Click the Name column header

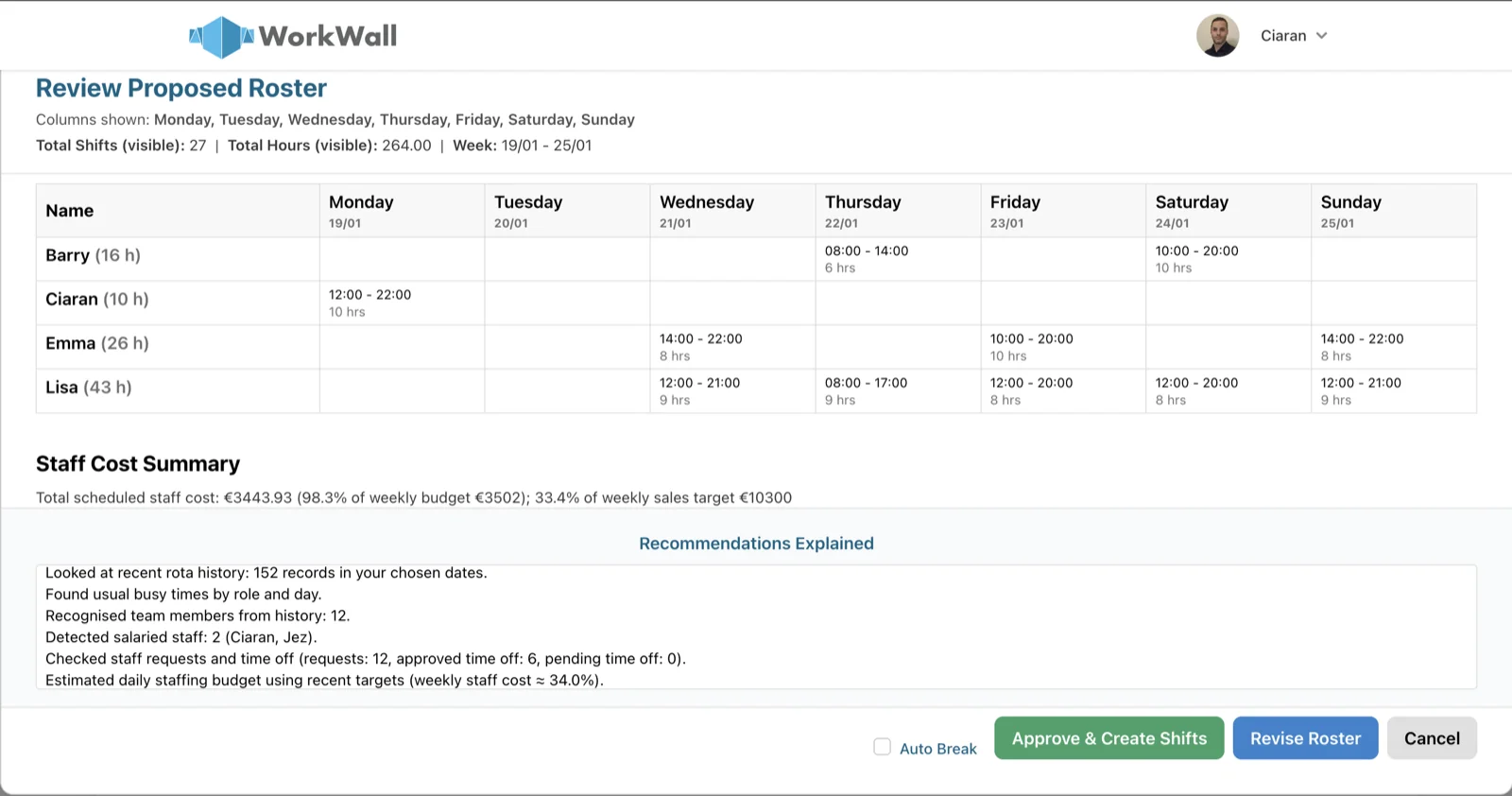(178, 211)
